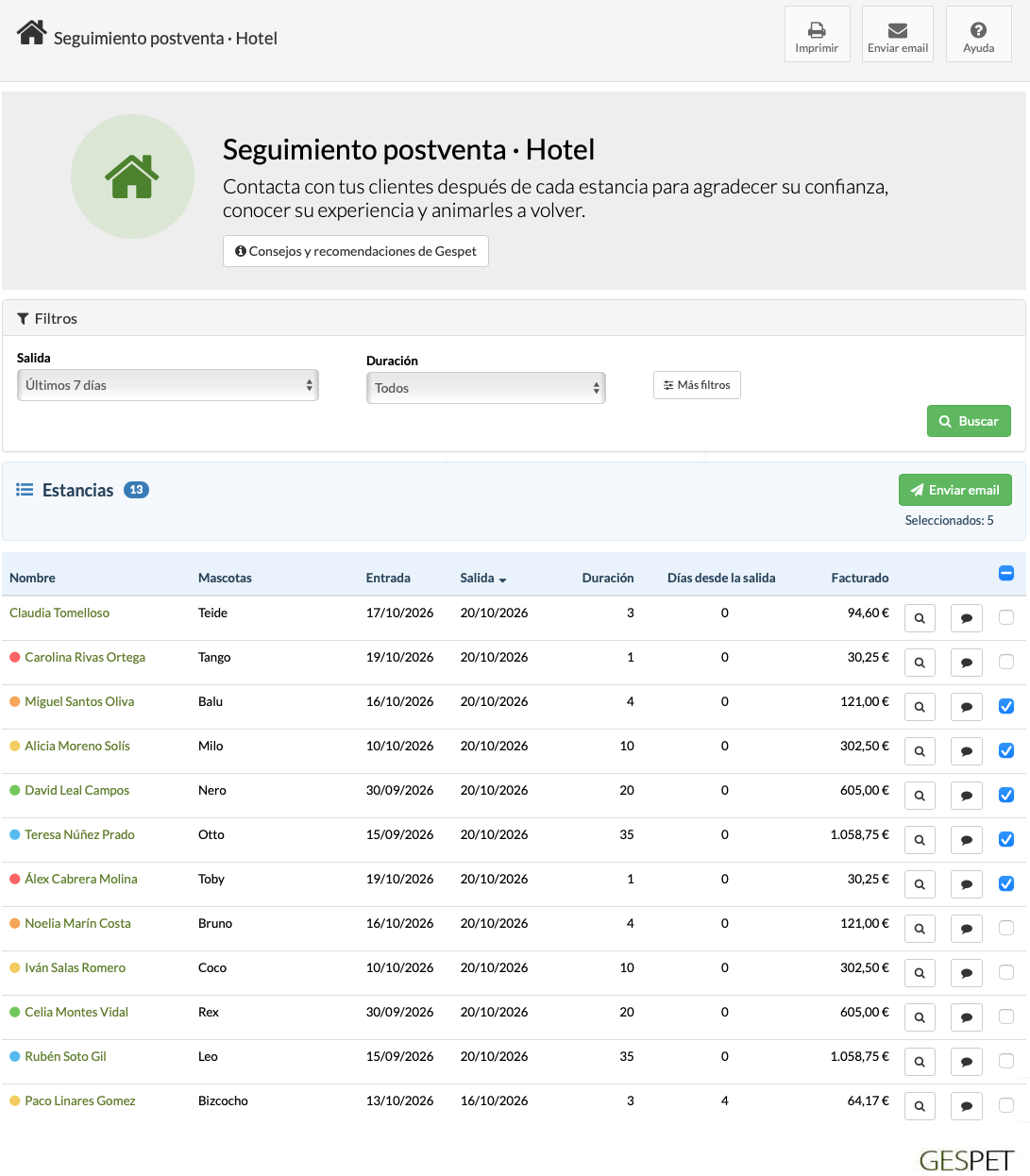Click the comment icon in the Carolina Rivas Ortega row

[x=967, y=663]
